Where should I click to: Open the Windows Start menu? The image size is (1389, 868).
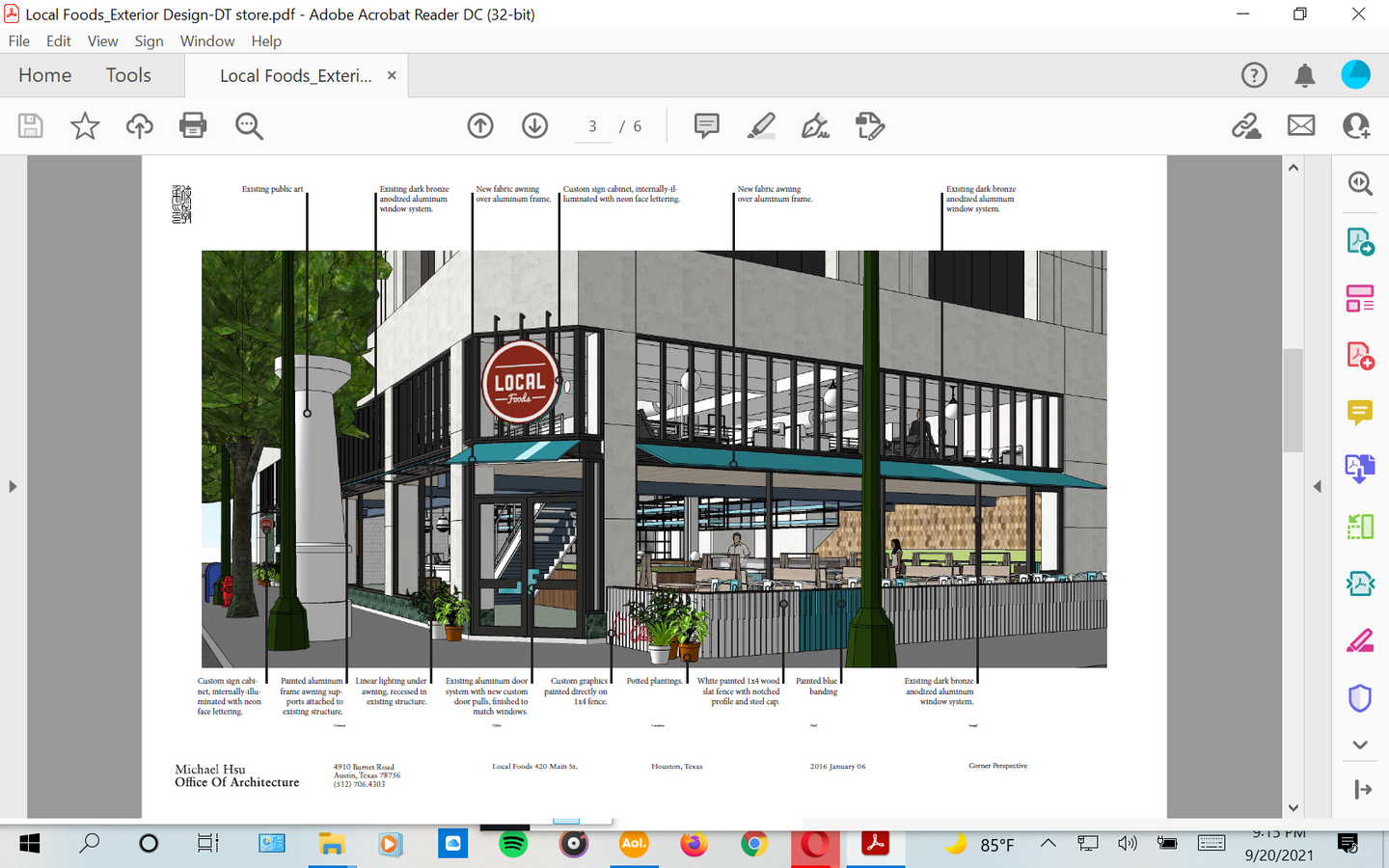30,844
